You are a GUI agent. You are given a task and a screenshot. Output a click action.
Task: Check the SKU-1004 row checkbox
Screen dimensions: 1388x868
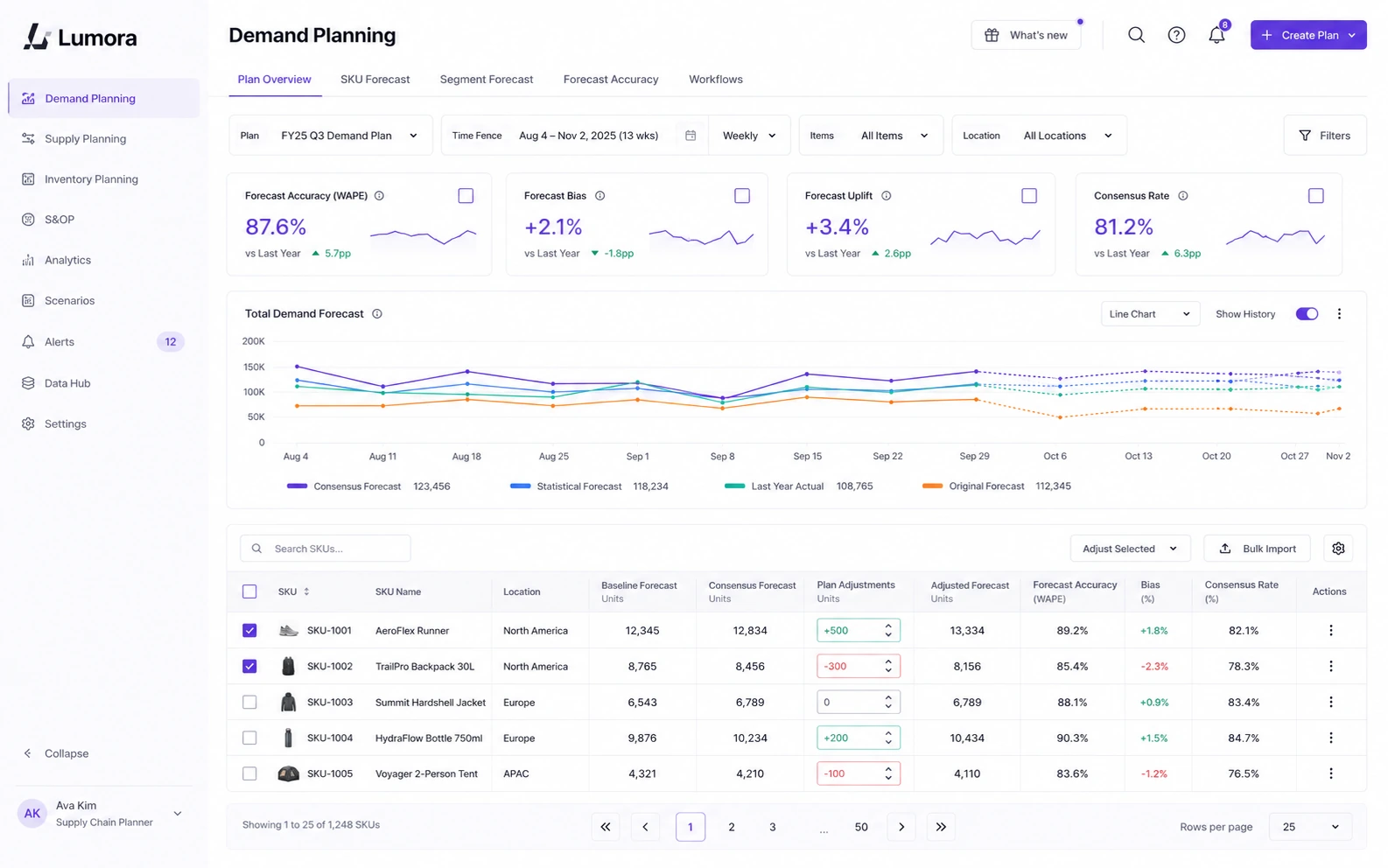[249, 738]
